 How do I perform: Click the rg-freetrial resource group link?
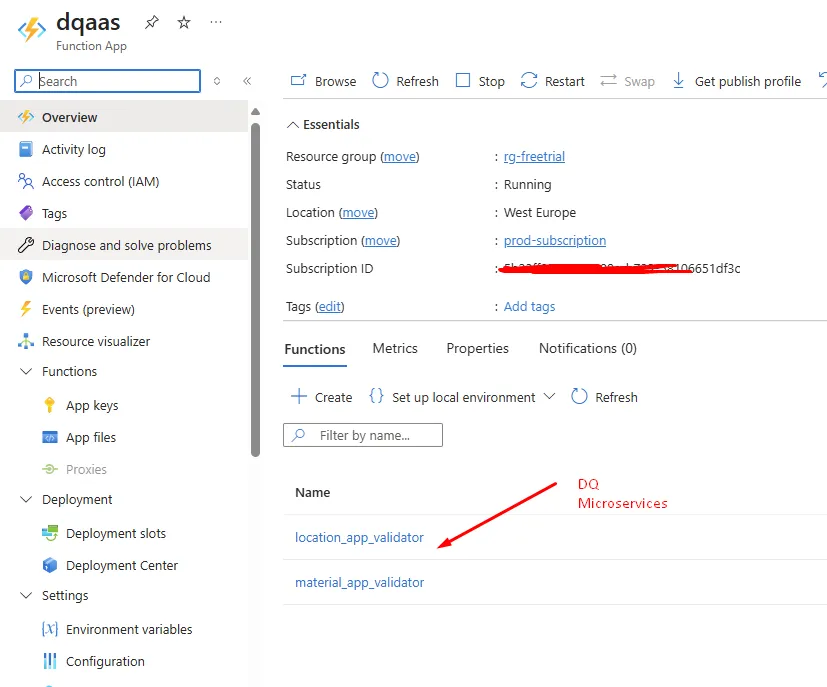click(534, 156)
